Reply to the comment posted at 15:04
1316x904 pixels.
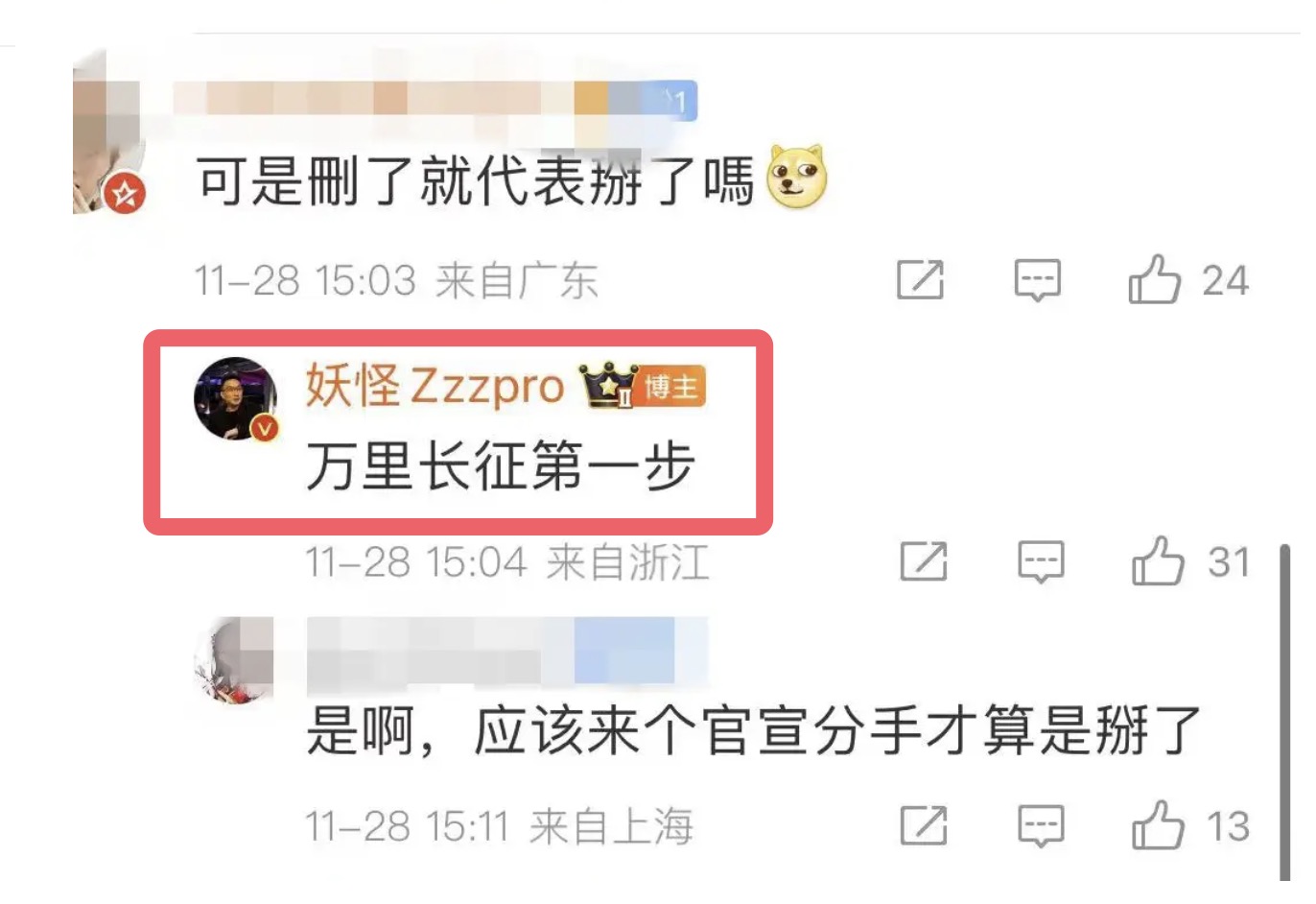tap(1041, 562)
